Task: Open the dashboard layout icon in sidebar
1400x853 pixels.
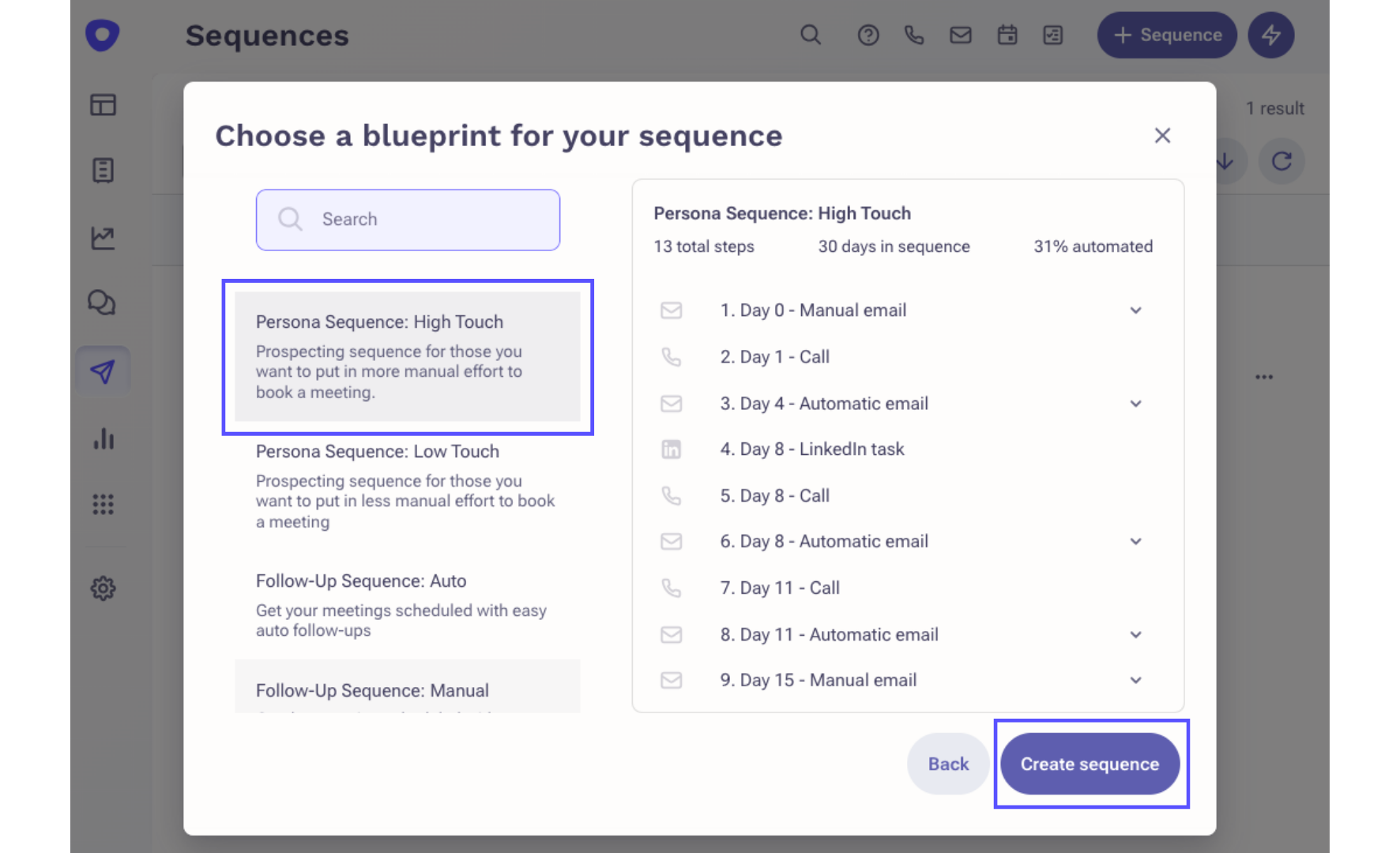Action: 103,105
